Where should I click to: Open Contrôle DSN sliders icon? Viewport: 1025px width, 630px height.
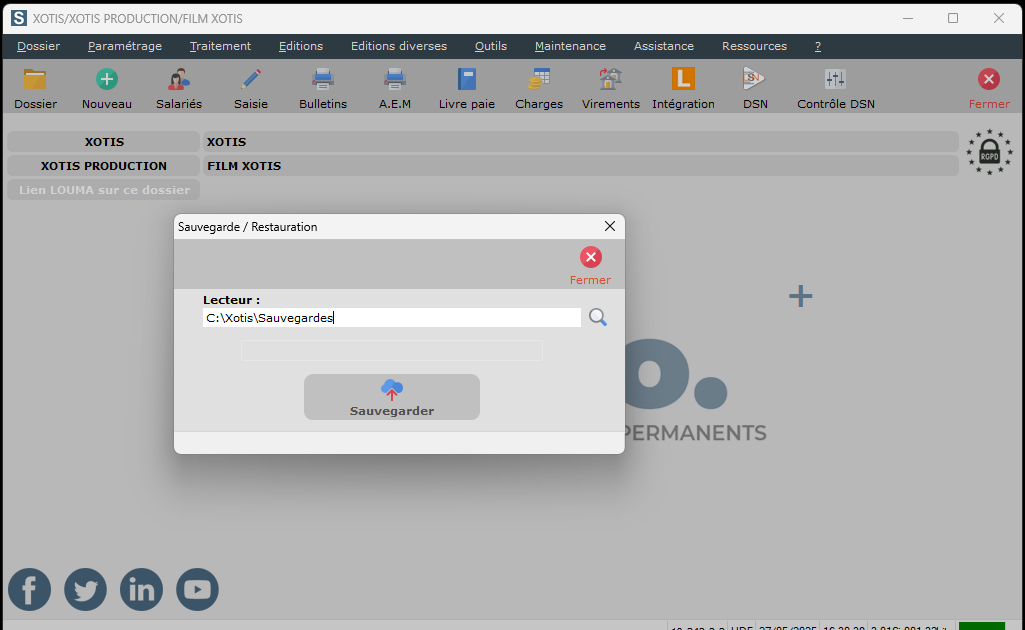point(835,80)
